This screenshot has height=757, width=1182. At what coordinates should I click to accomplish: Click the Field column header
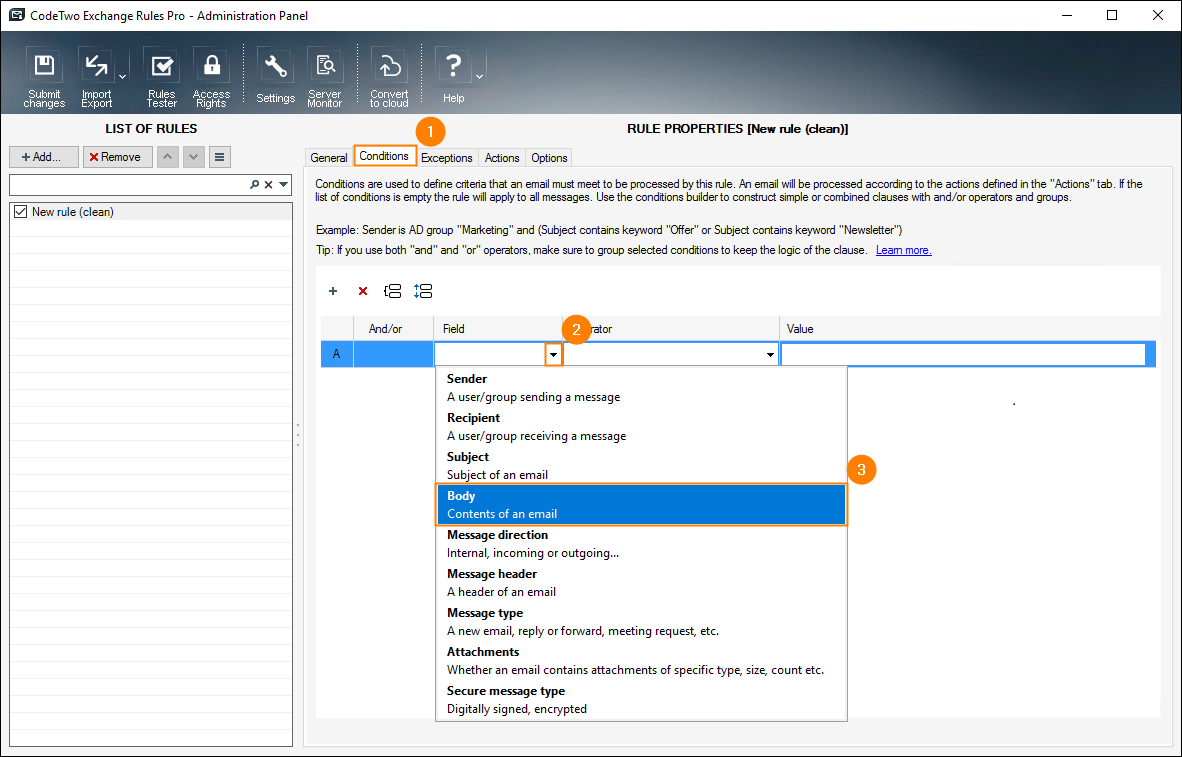click(x=498, y=329)
